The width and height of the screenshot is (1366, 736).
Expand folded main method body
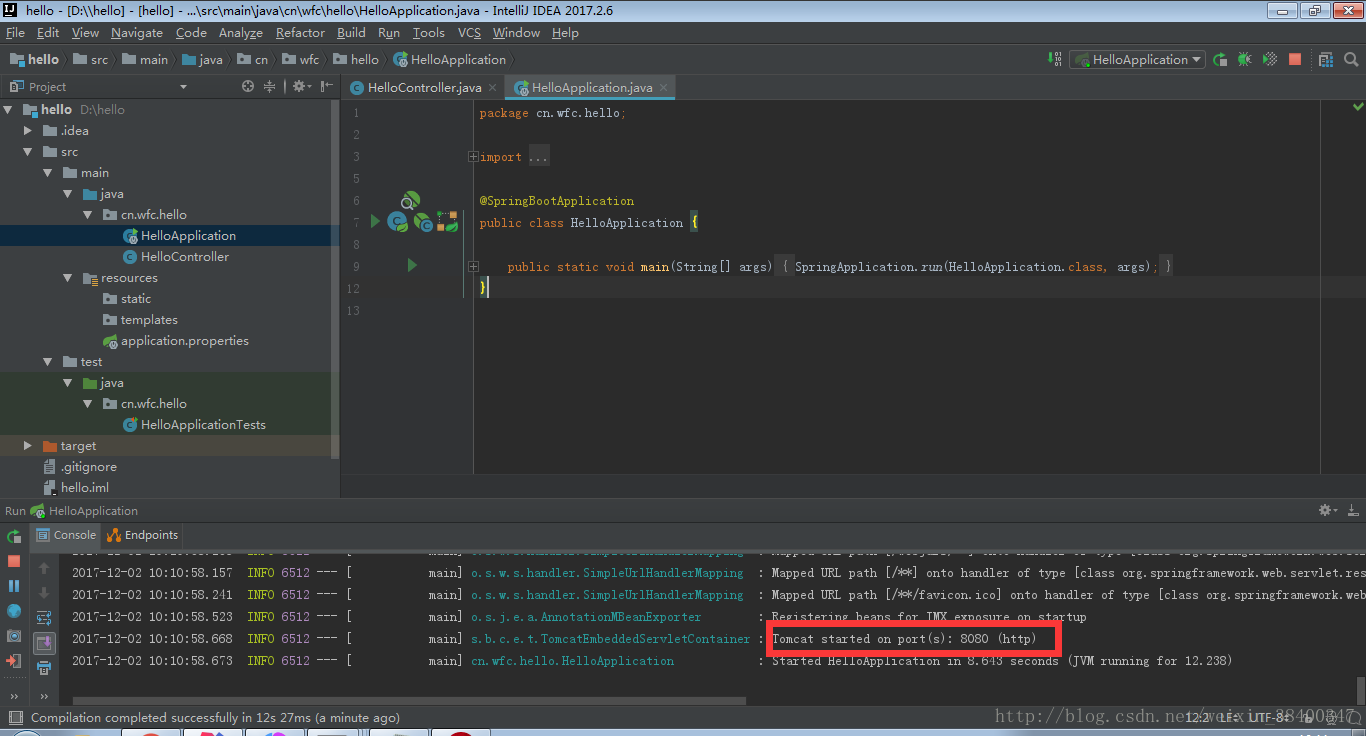coord(473,267)
